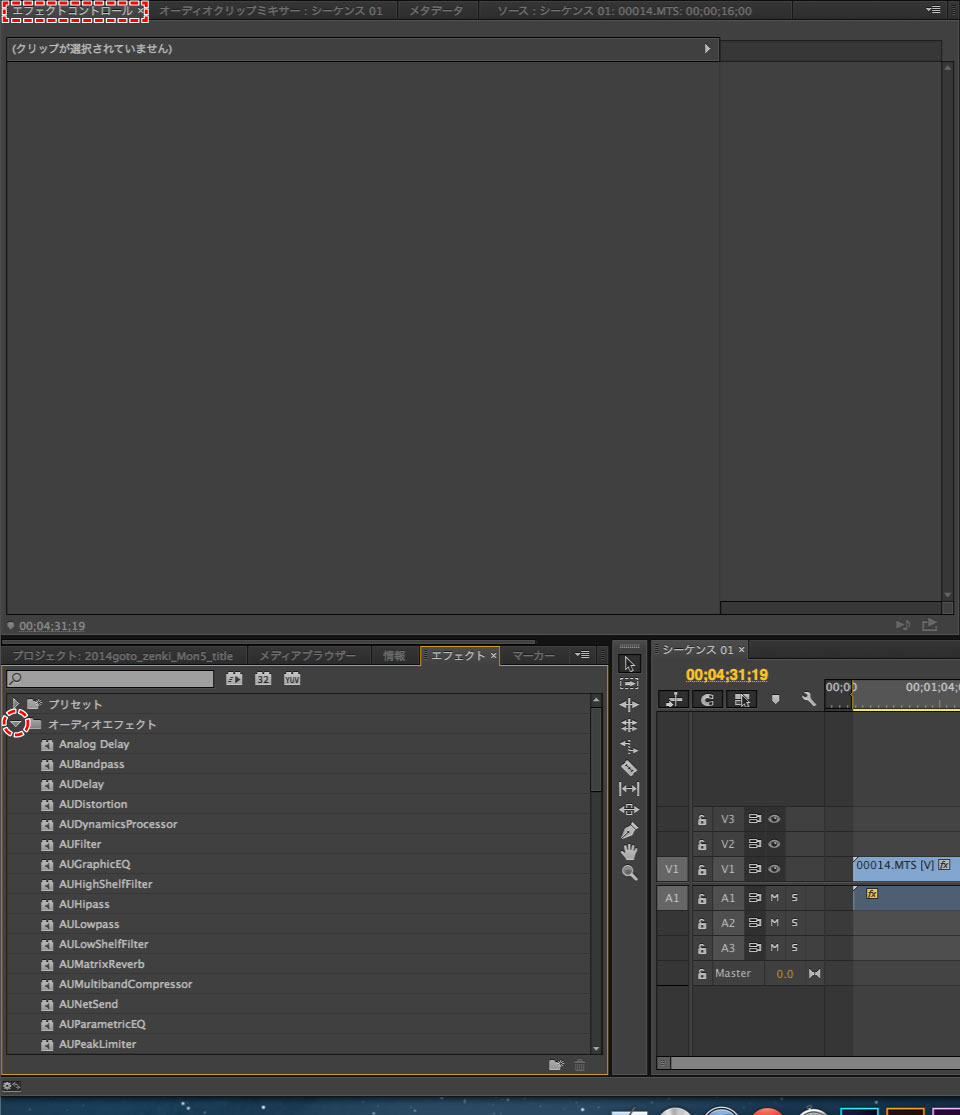
Task: Open メディアブラウザー tab
Action: [x=307, y=656]
